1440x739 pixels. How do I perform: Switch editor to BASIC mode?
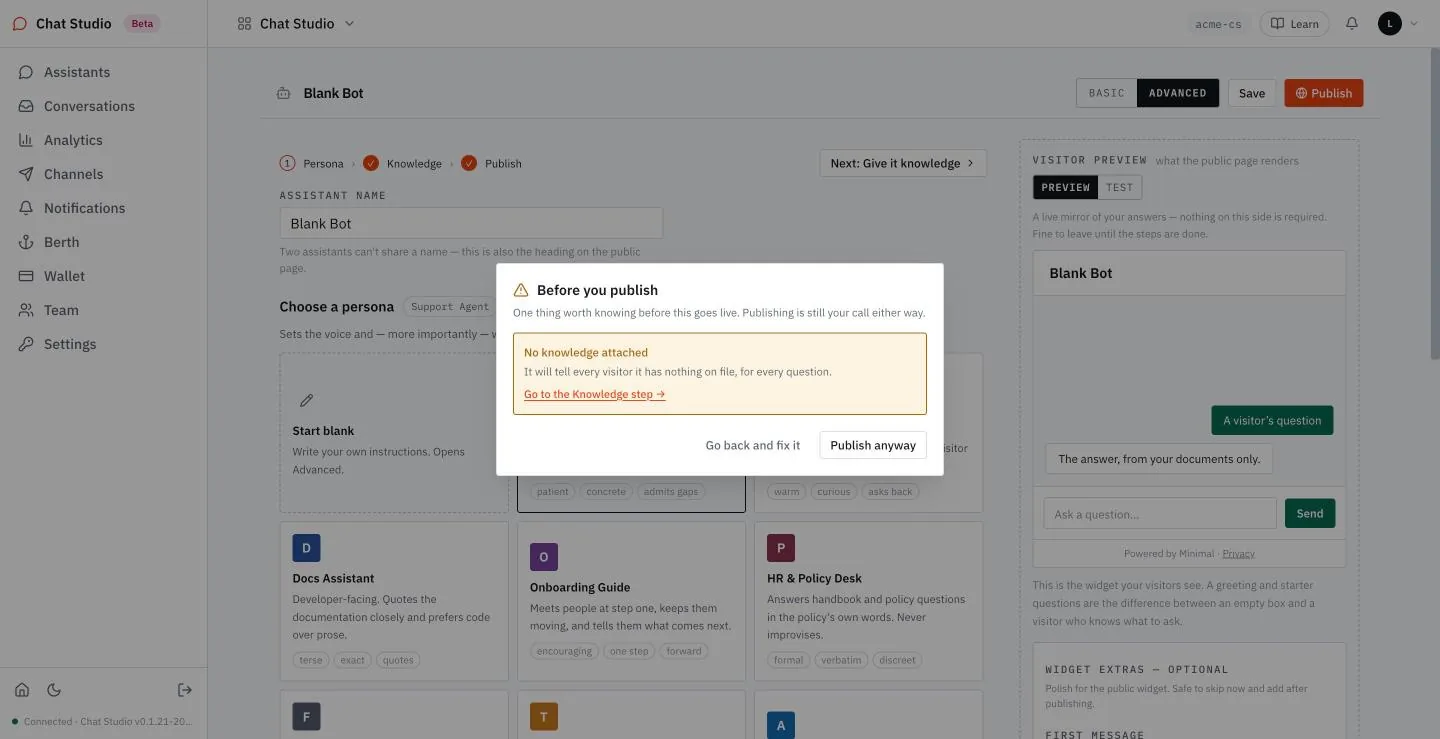[1106, 93]
